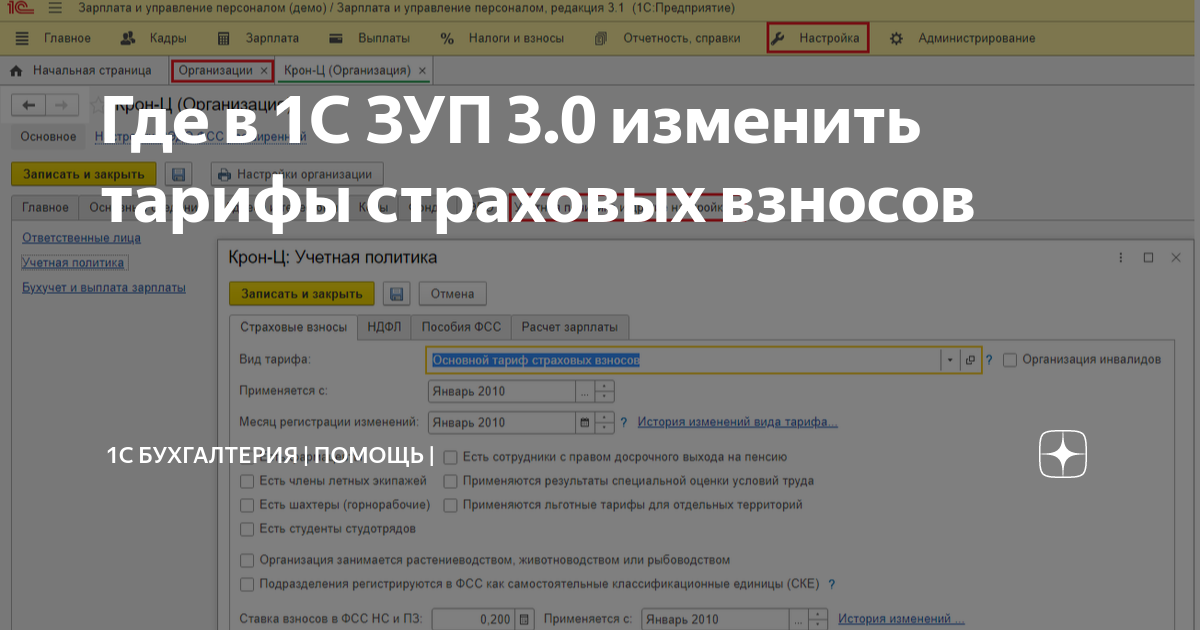Open the Главное section

click(55, 38)
